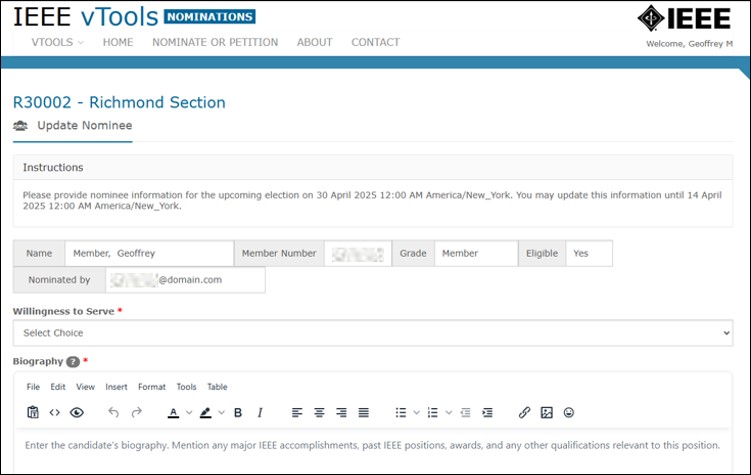
Task: Select the Update Nominee tab
Action: [73, 126]
